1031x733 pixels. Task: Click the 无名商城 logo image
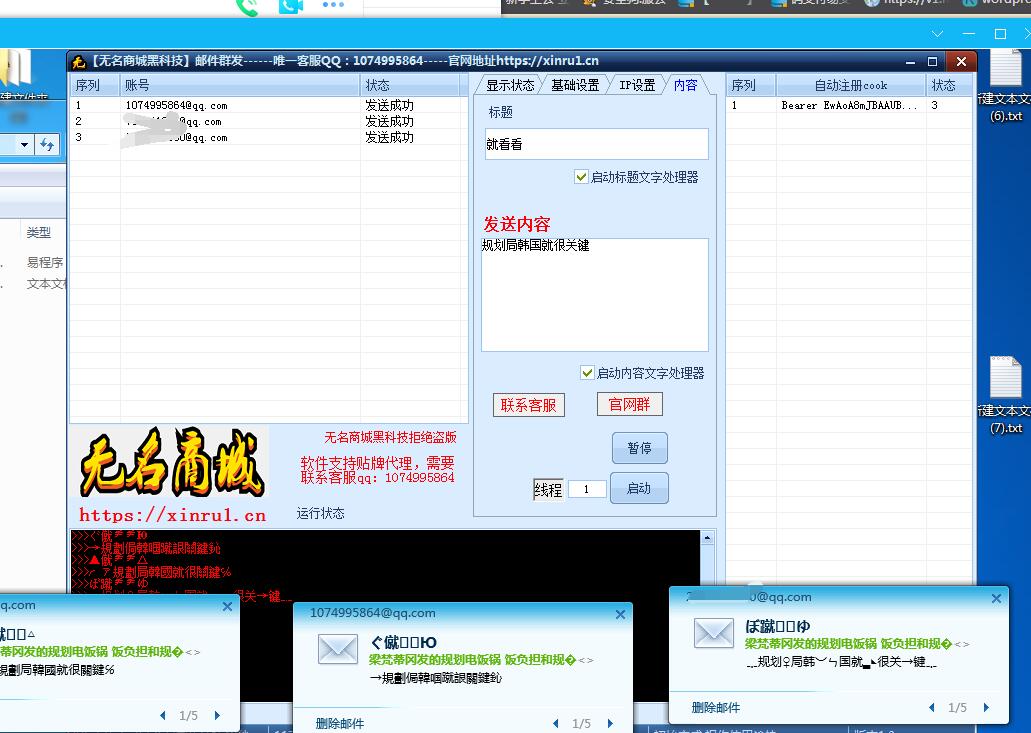pyautogui.click(x=172, y=462)
